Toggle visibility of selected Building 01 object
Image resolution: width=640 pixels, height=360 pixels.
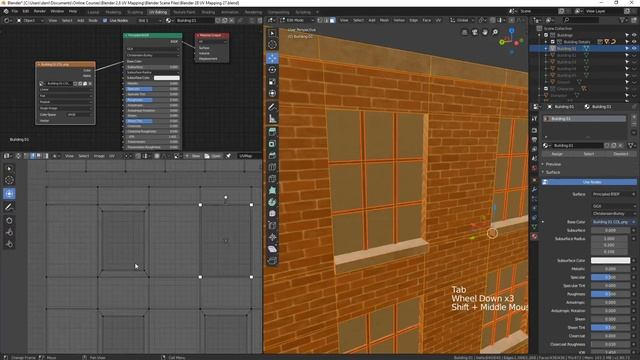pyautogui.click(x=634, y=48)
